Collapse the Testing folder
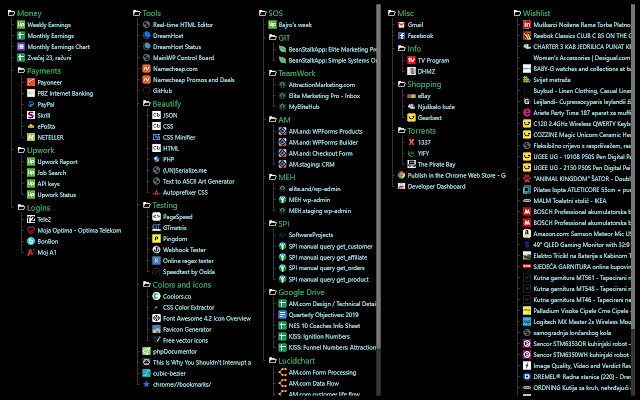The image size is (640, 400). pos(147,205)
